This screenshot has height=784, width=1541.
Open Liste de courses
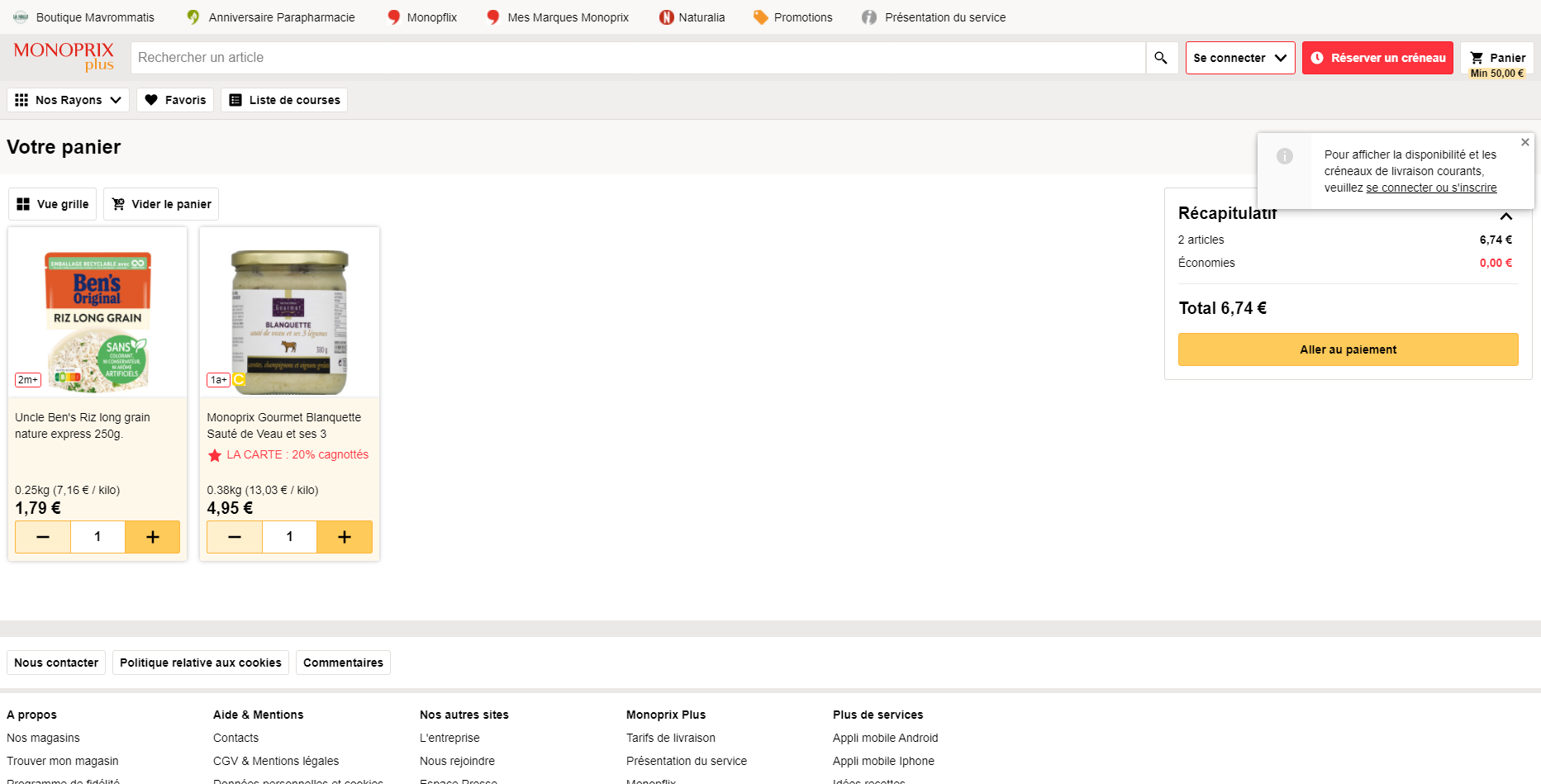pyautogui.click(x=284, y=100)
